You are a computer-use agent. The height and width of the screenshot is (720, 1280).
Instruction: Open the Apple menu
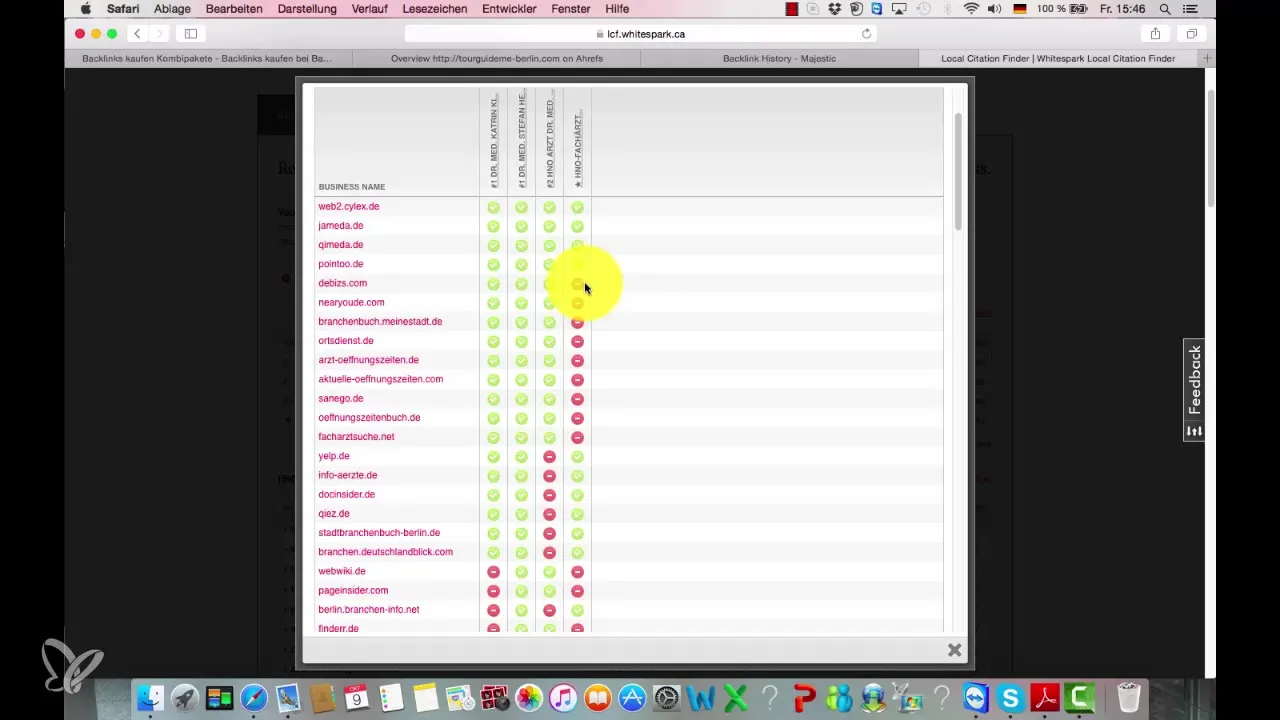(85, 8)
